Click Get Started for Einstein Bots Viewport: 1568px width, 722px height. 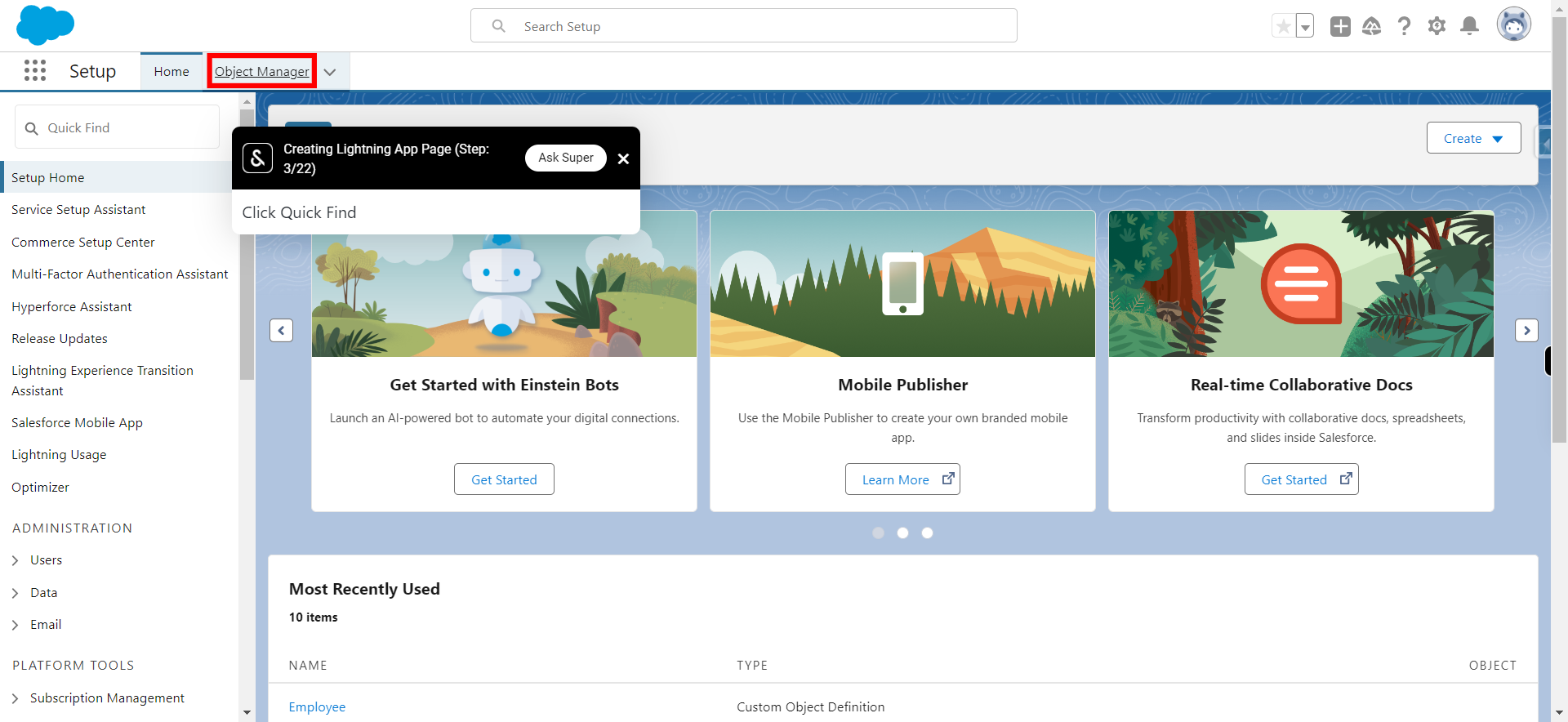click(504, 479)
